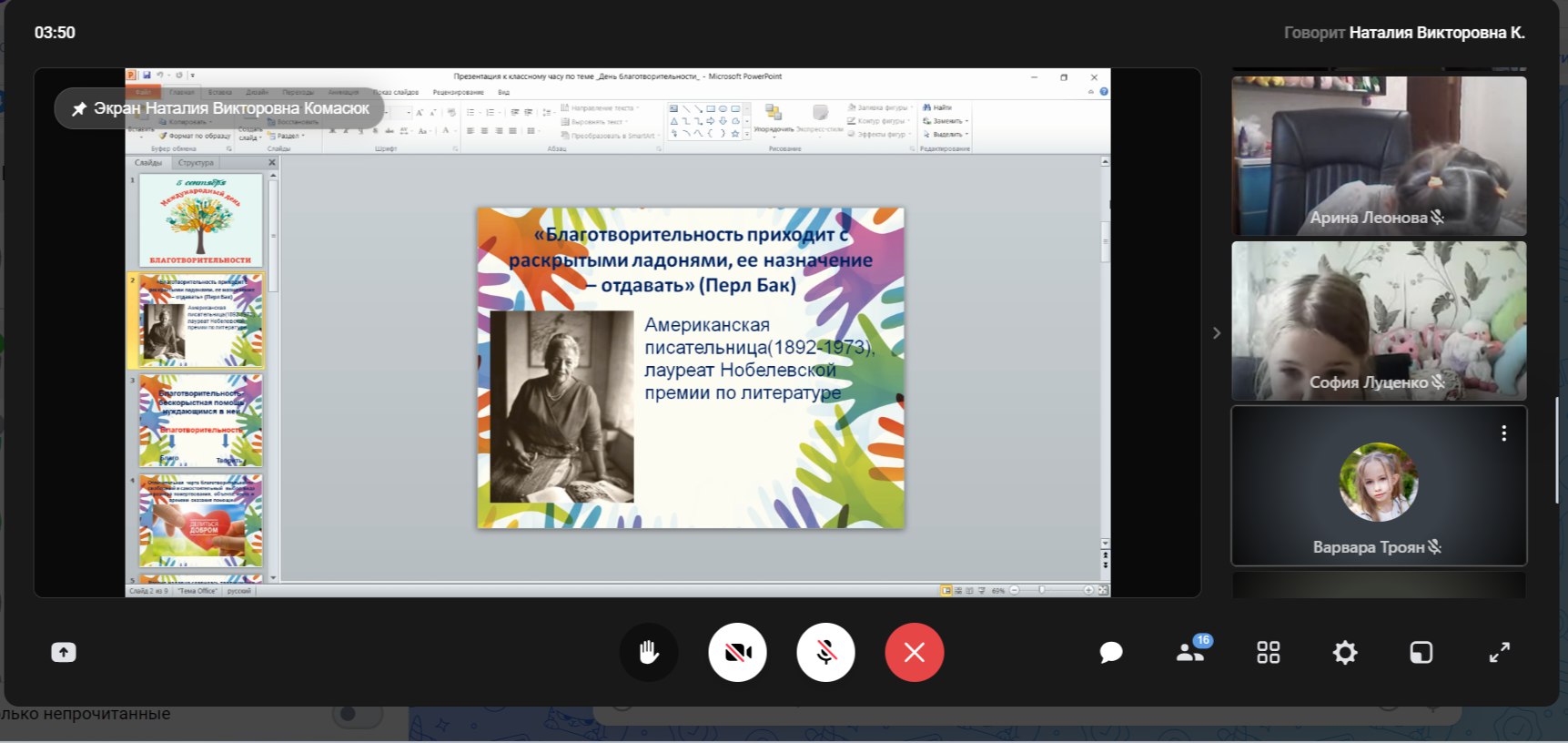Switch to Normal view in status bar
Image resolution: width=1568 pixels, height=743 pixels.
pyautogui.click(x=946, y=590)
